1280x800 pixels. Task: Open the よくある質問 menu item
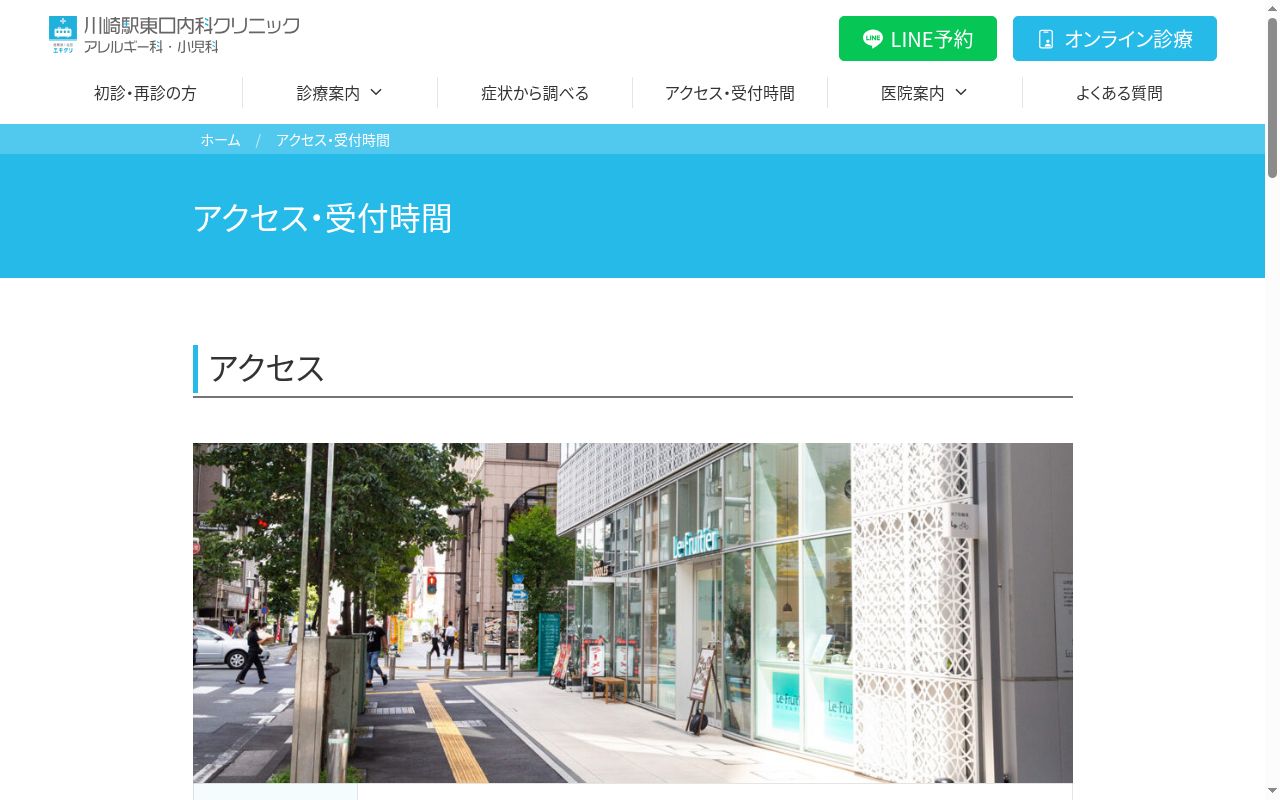1119,93
